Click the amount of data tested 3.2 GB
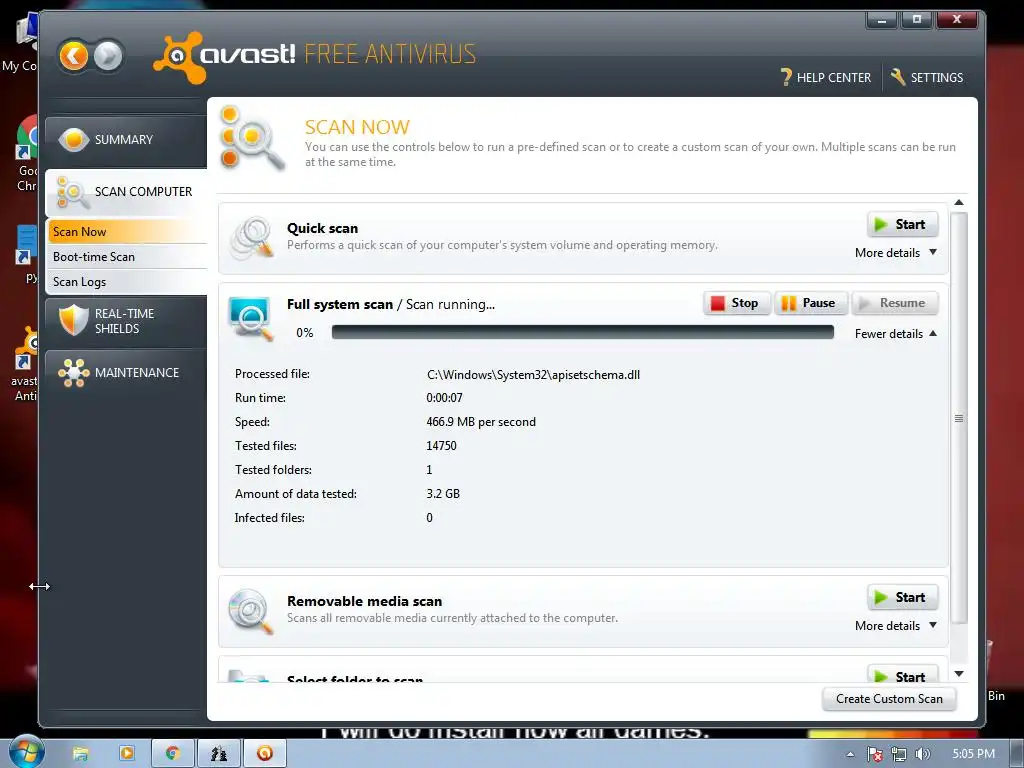Screen dimensions: 1024x768 pyautogui.click(x=443, y=494)
